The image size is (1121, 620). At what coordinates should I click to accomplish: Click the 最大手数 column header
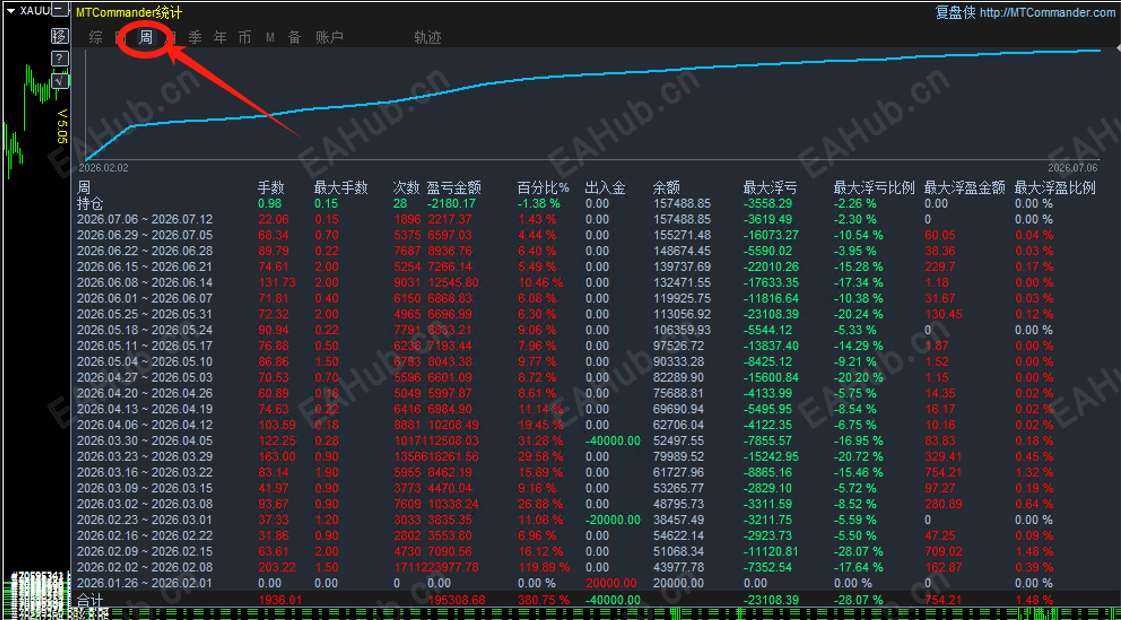[340, 187]
